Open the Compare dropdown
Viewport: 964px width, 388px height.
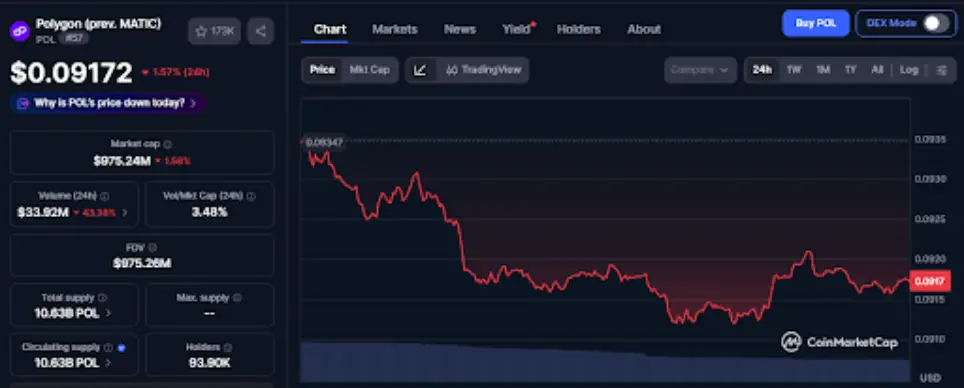pyautogui.click(x=700, y=70)
